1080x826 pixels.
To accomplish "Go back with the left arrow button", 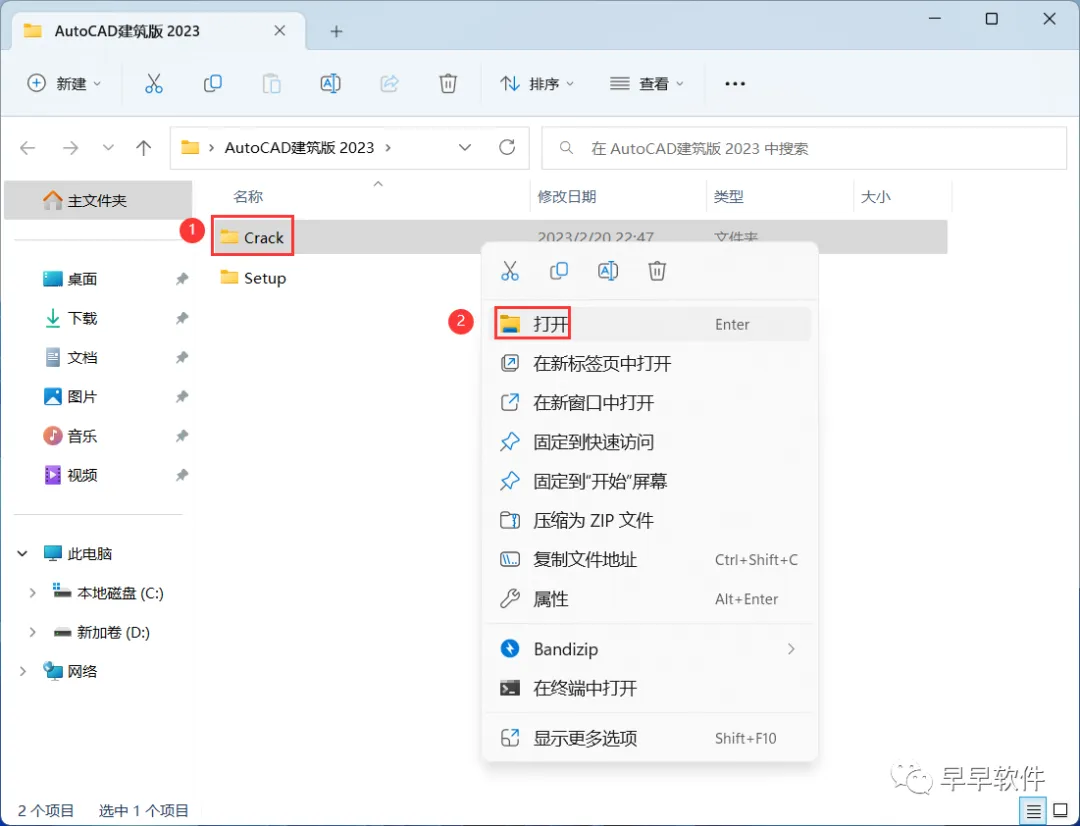I will pos(28,147).
